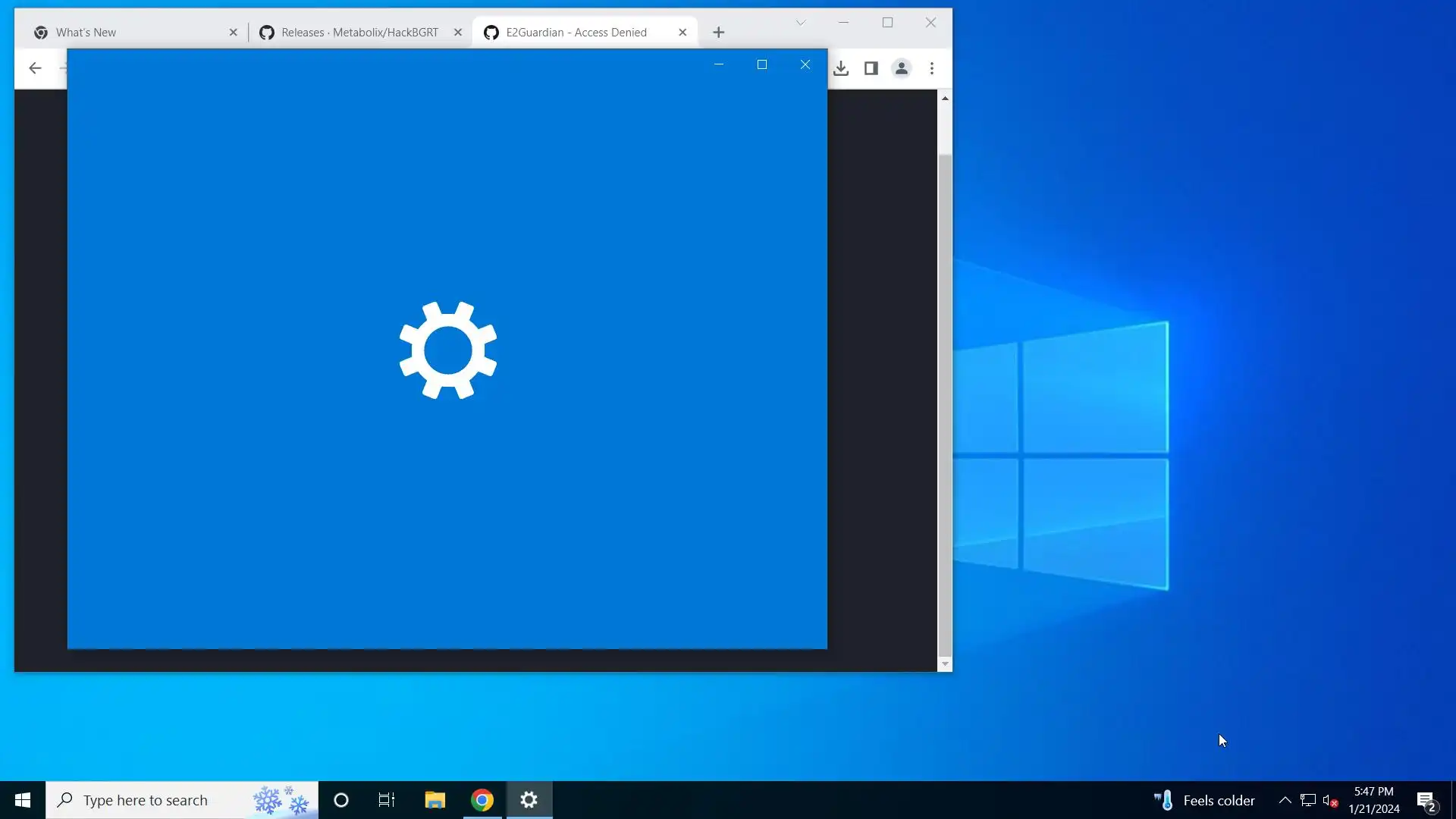This screenshot has width=1456, height=819.
Task: Click Chrome's downloads icon
Action: tap(841, 68)
